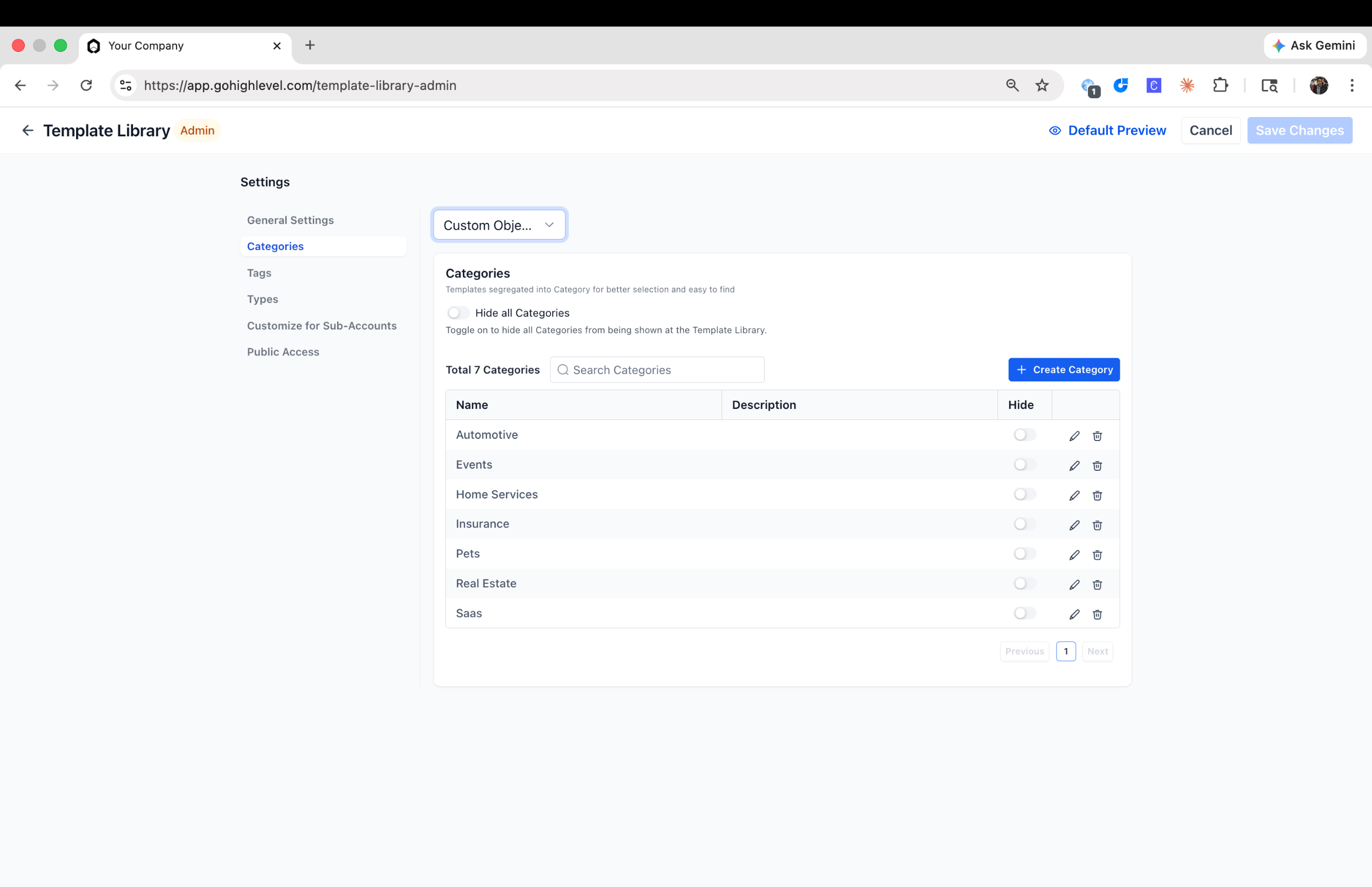This screenshot has width=1372, height=887.
Task: Bookmark this page with star icon
Action: pos(1042,85)
